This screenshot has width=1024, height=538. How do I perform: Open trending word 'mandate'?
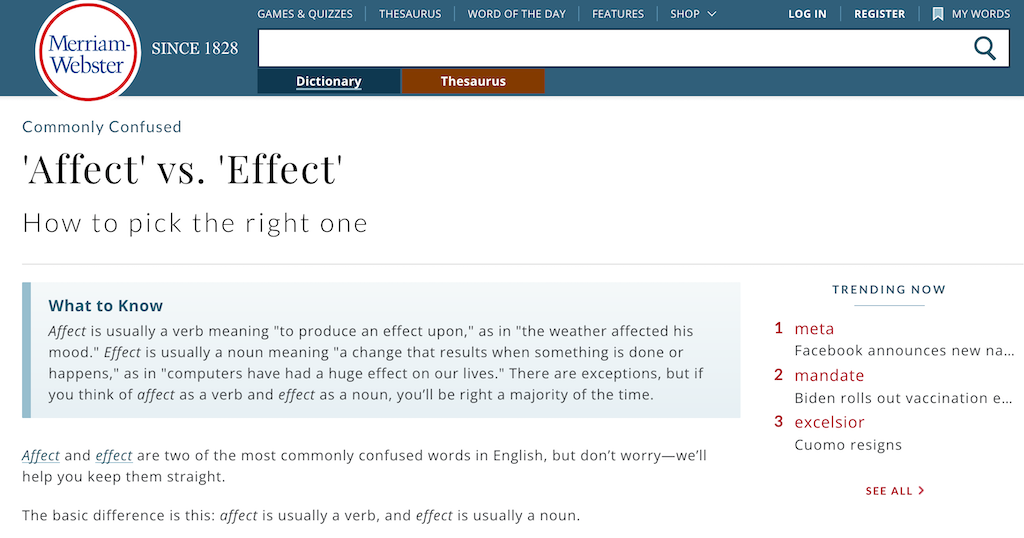829,376
